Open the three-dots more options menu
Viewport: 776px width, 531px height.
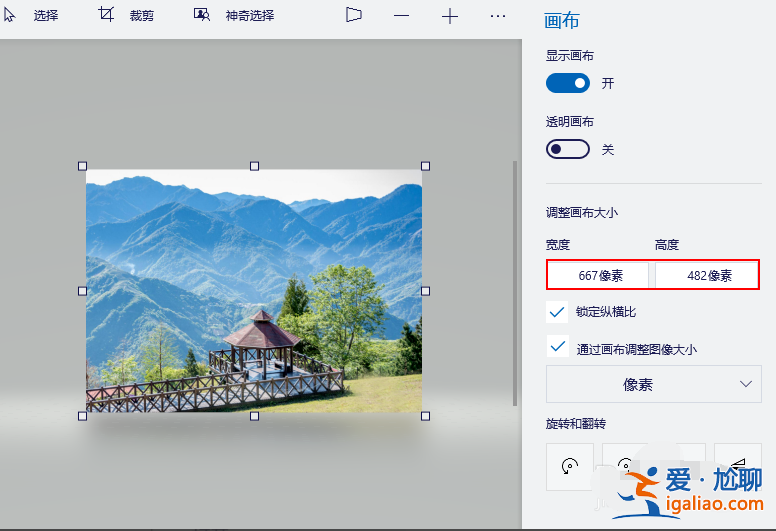pos(497,16)
